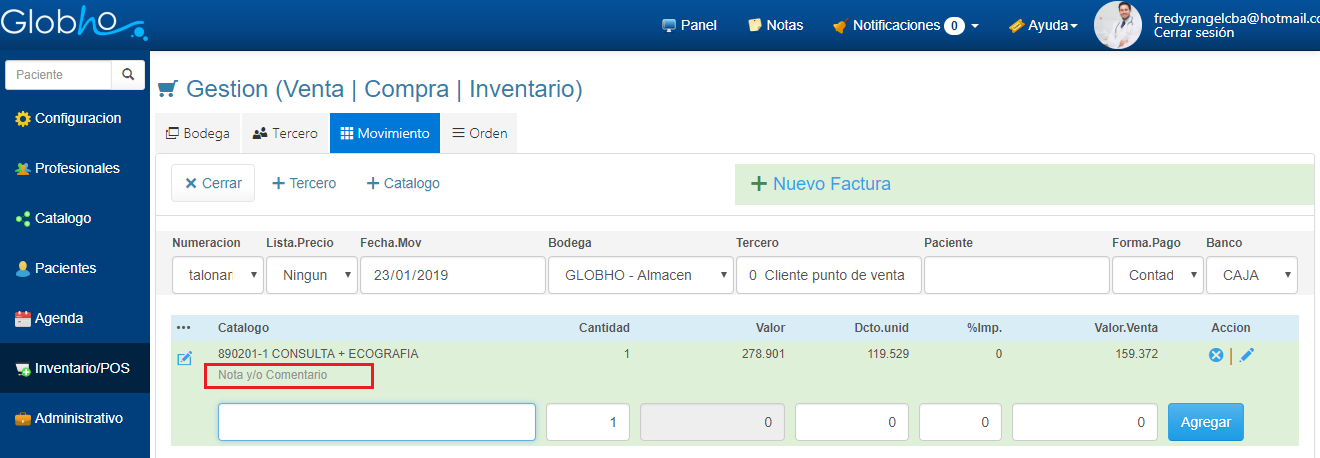
Task: Open the Panel link in top bar
Action: click(x=689, y=25)
